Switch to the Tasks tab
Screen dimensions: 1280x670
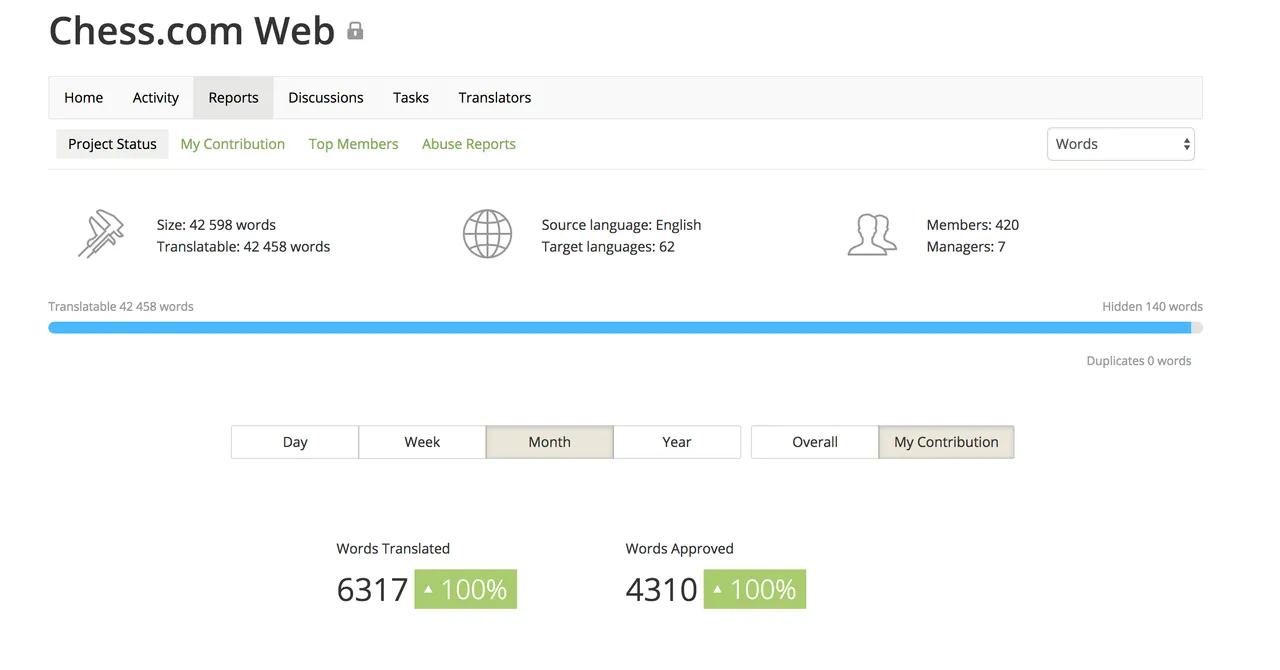pyautogui.click(x=411, y=98)
